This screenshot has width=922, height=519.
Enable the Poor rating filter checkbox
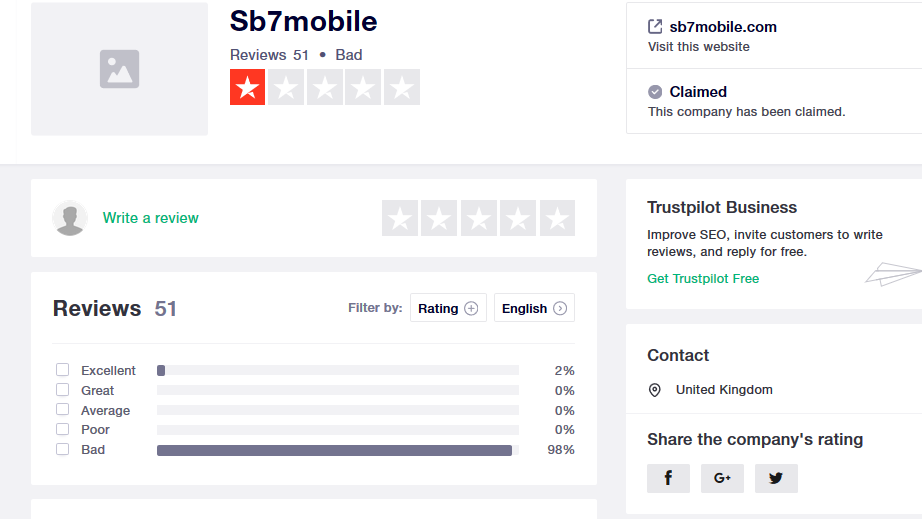click(x=62, y=429)
